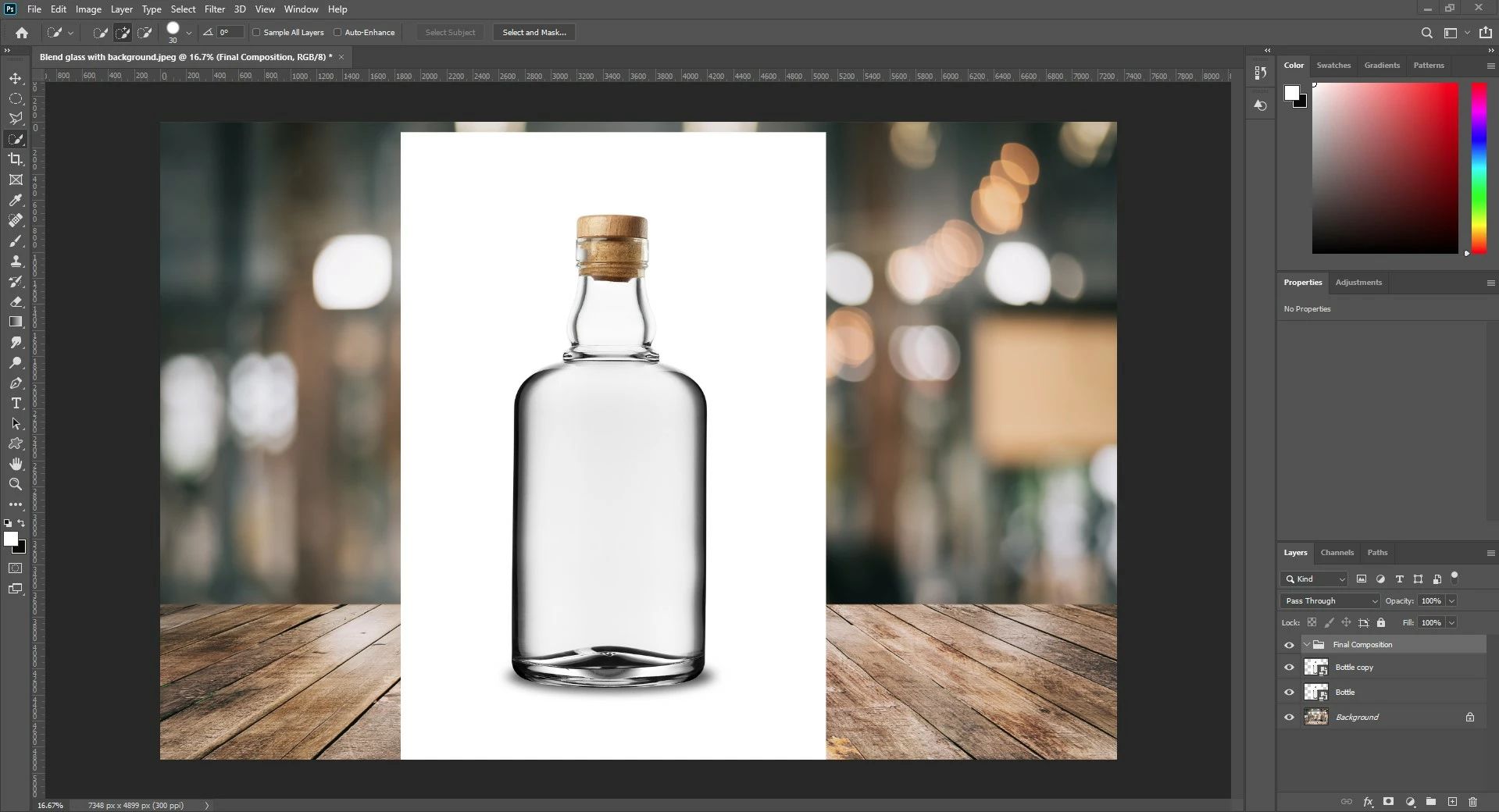Viewport: 1499px width, 812px height.
Task: Hide the Final Composition group
Action: pos(1289,645)
